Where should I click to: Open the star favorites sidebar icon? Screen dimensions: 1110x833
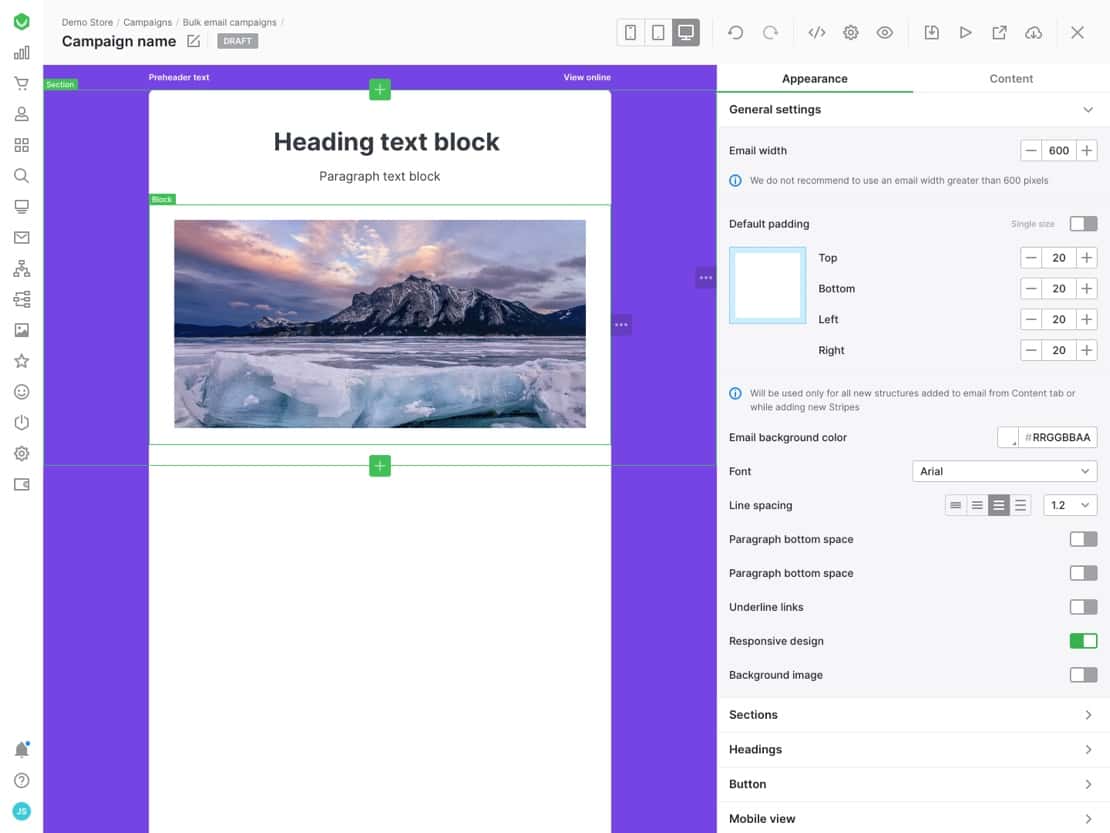click(x=21, y=361)
